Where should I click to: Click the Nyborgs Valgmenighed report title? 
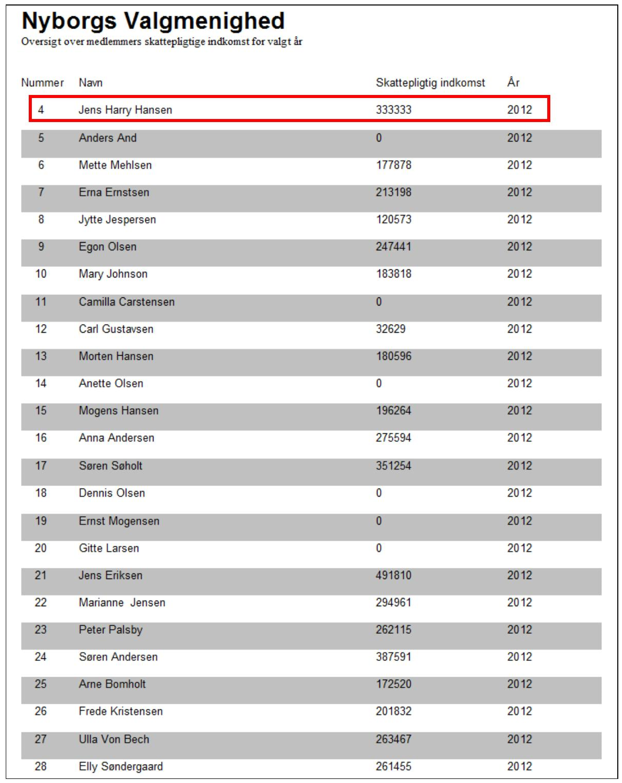[x=153, y=21]
